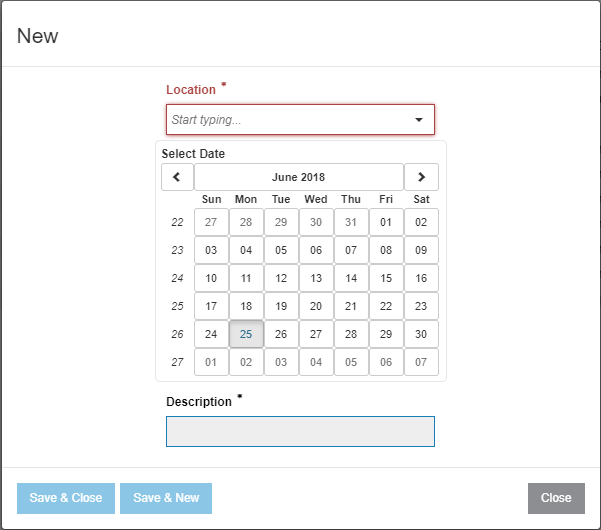601x530 pixels.
Task: Focus the Description text field
Action: coord(300,432)
